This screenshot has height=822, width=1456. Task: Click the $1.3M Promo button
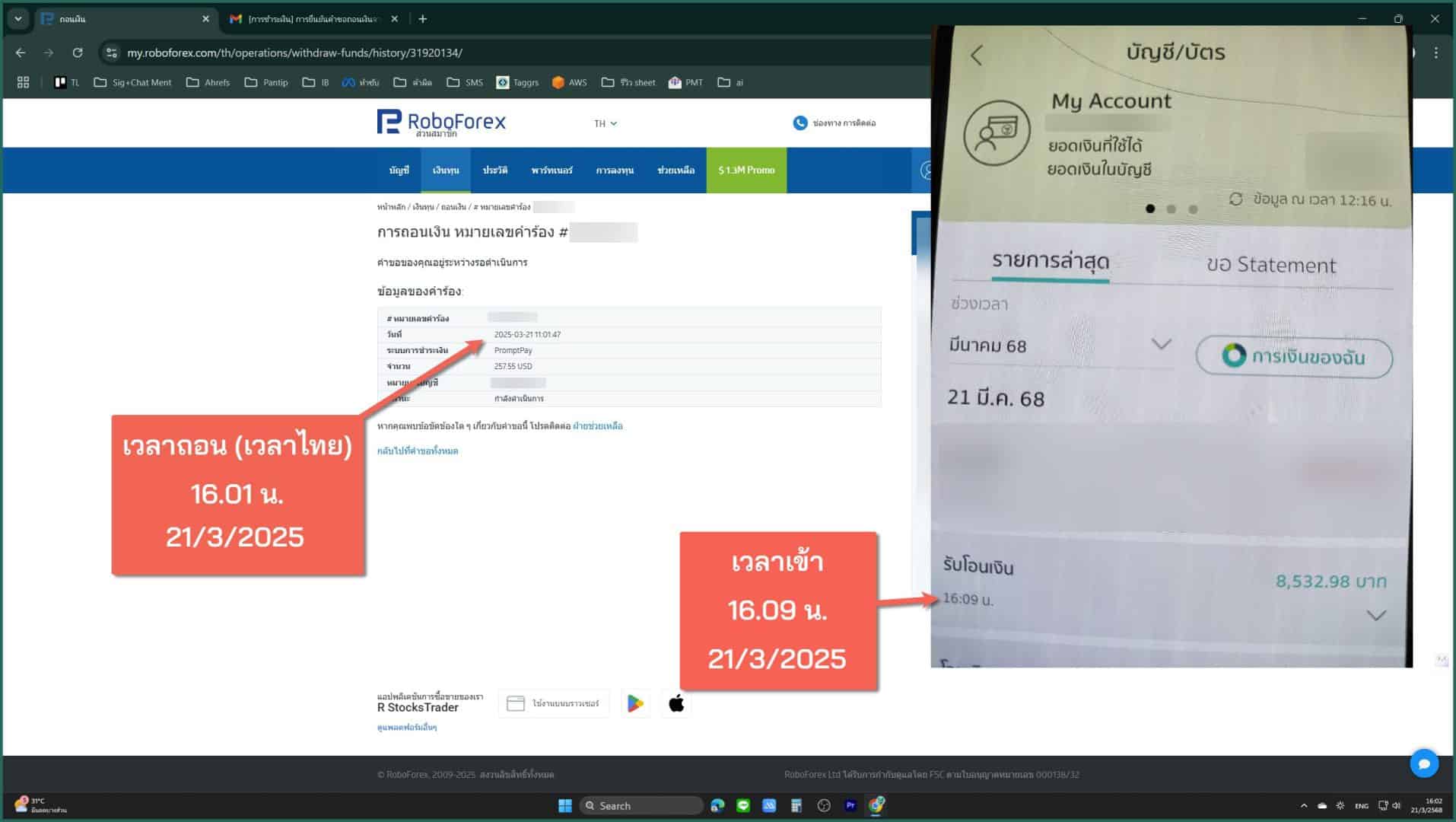coord(746,170)
